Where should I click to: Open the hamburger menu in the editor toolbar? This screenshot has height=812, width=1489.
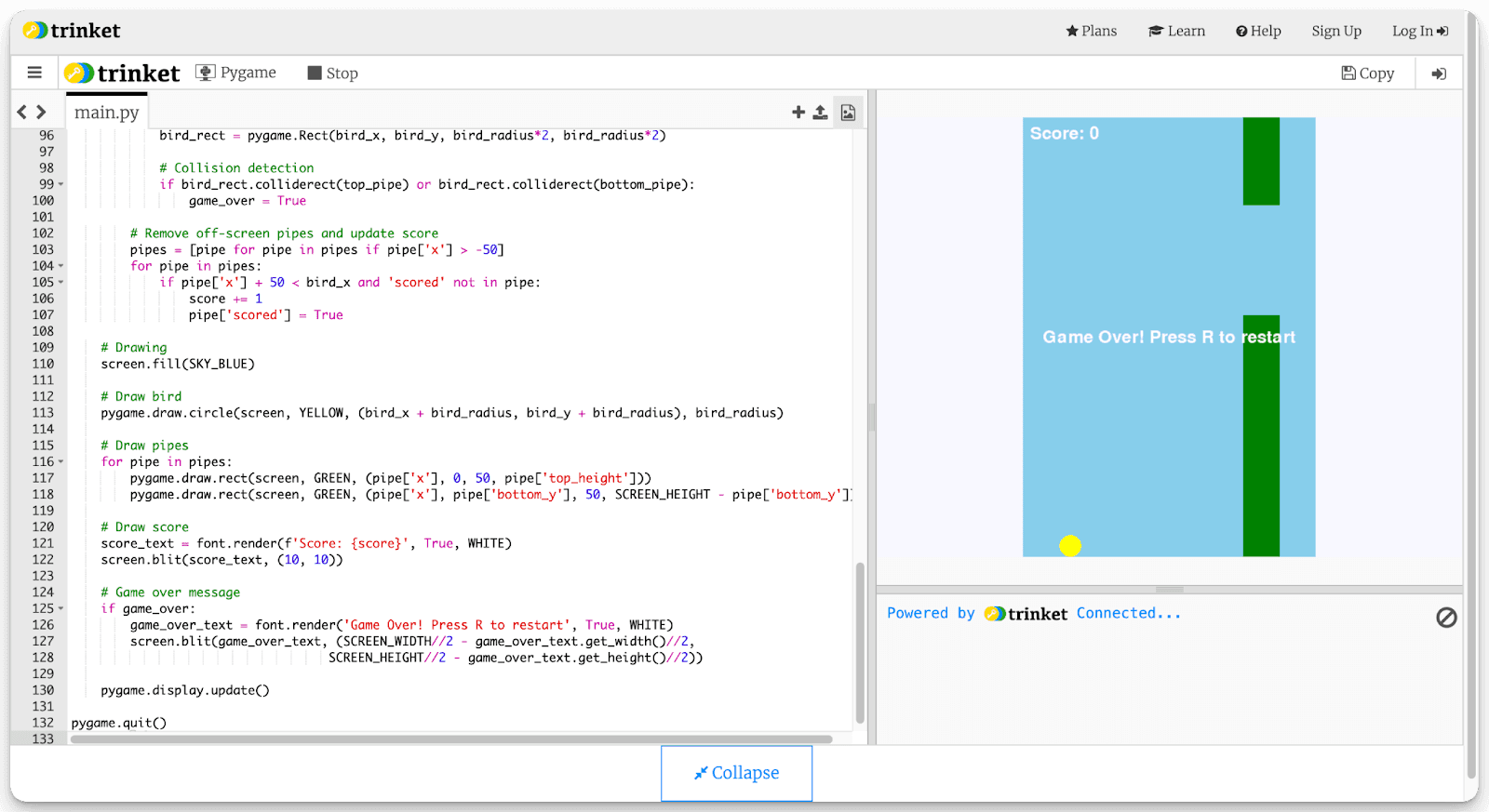tap(34, 73)
